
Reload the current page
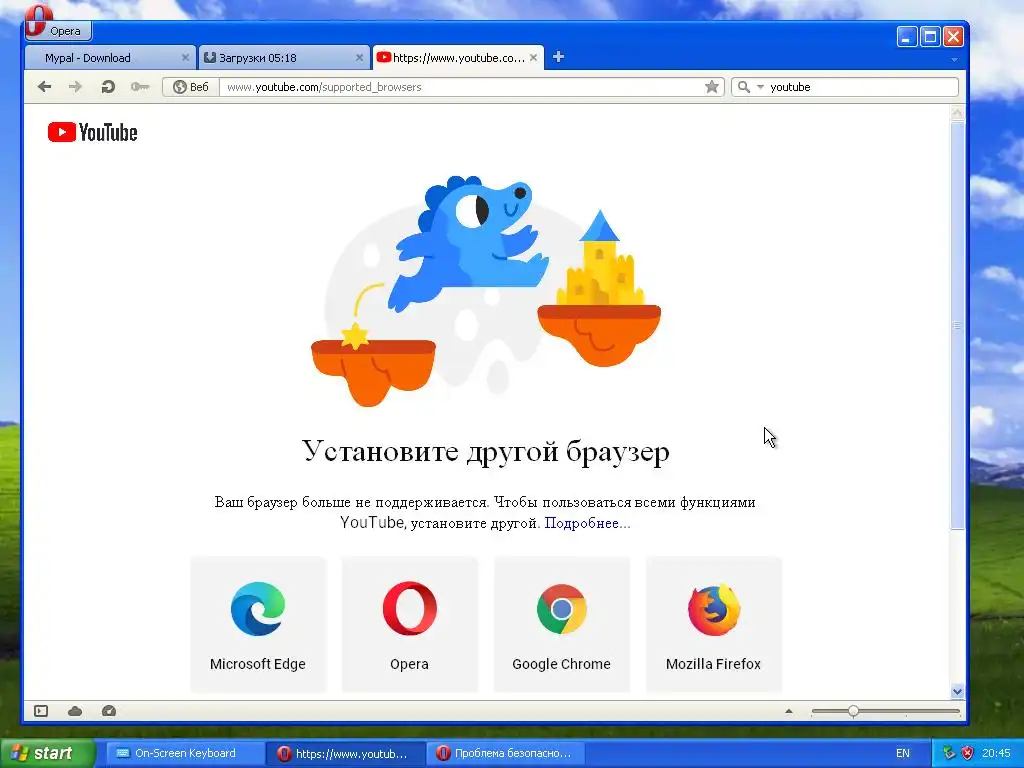[108, 87]
